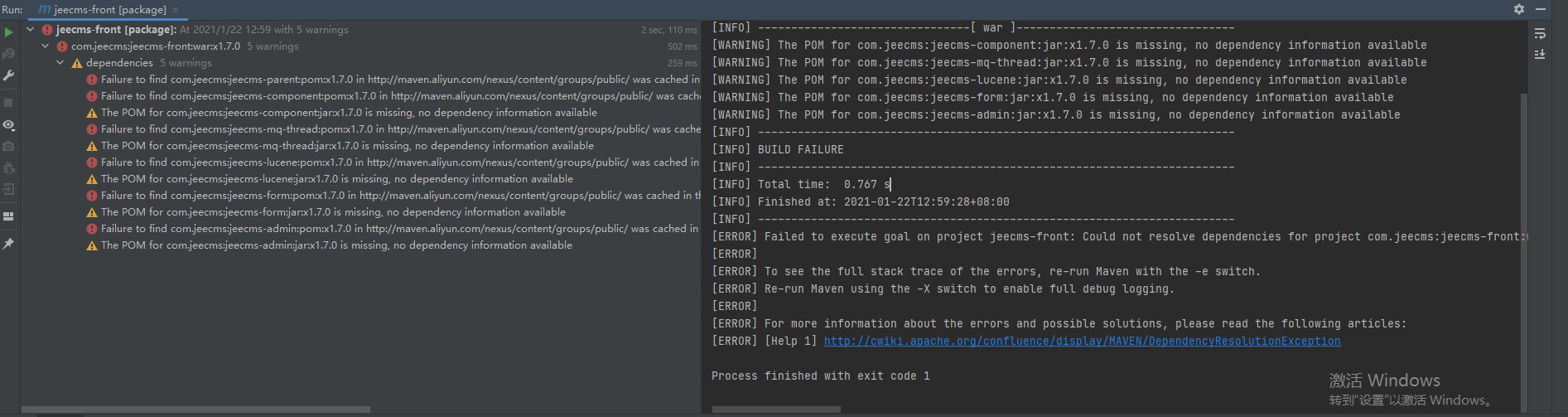Collapse the com.jeecms:jeecms-front:war:x1.7.0 node

pos(46,46)
